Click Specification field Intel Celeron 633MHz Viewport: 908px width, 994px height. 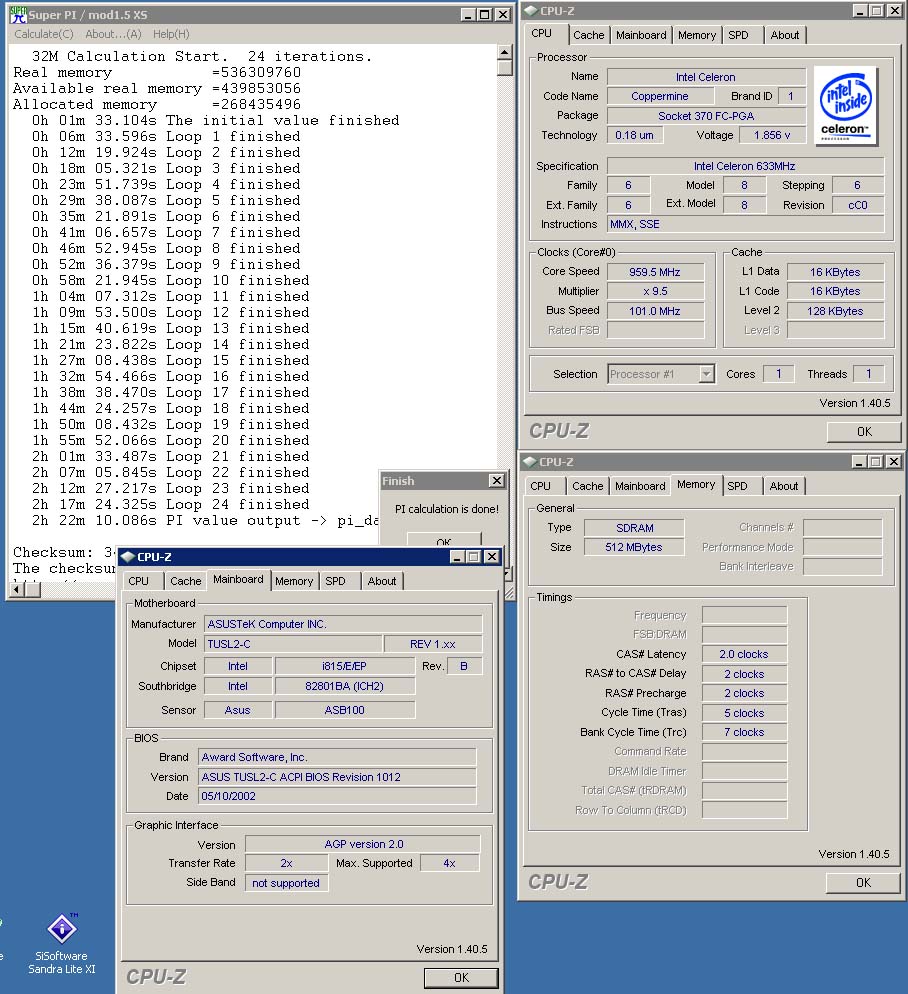pyautogui.click(x=744, y=166)
